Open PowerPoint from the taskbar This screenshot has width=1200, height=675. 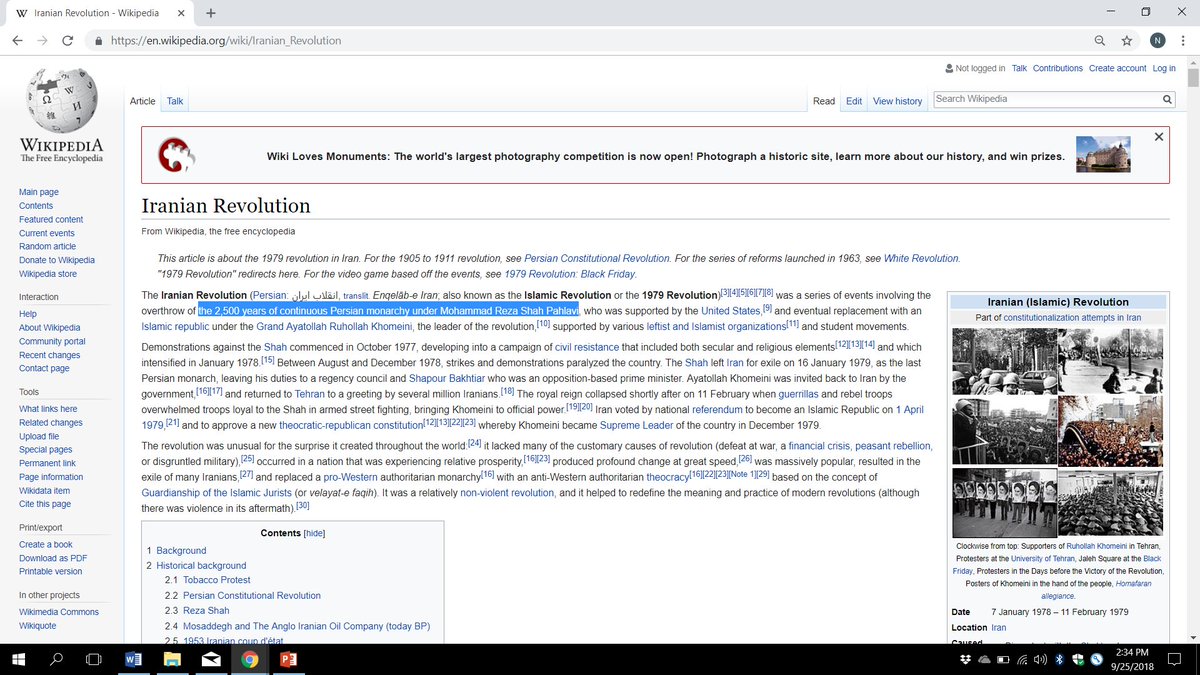[289, 659]
